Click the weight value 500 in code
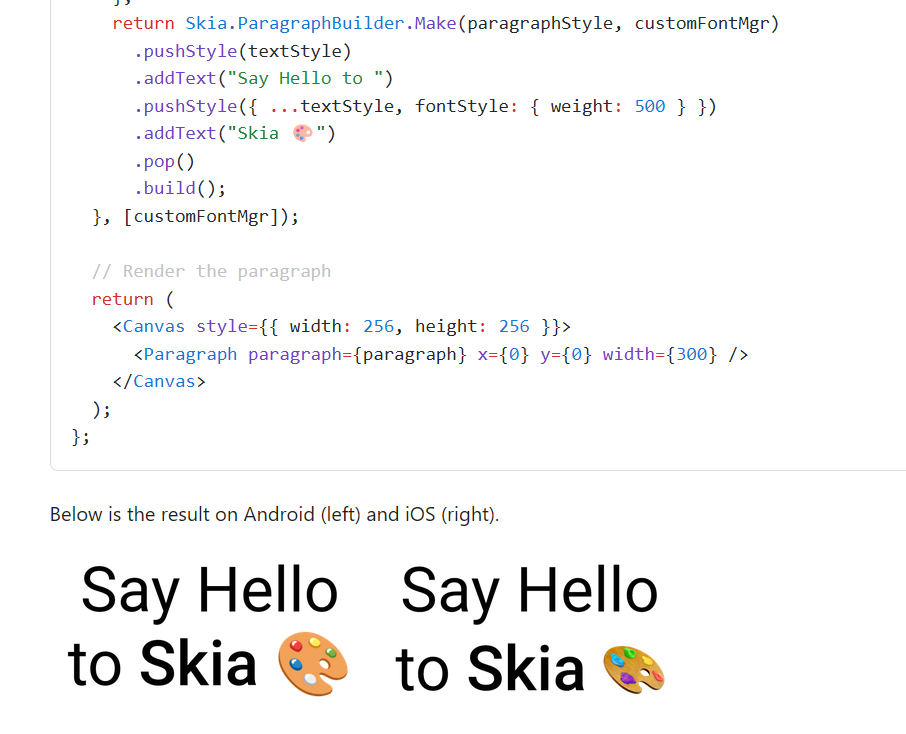The image size is (906, 734). point(650,106)
